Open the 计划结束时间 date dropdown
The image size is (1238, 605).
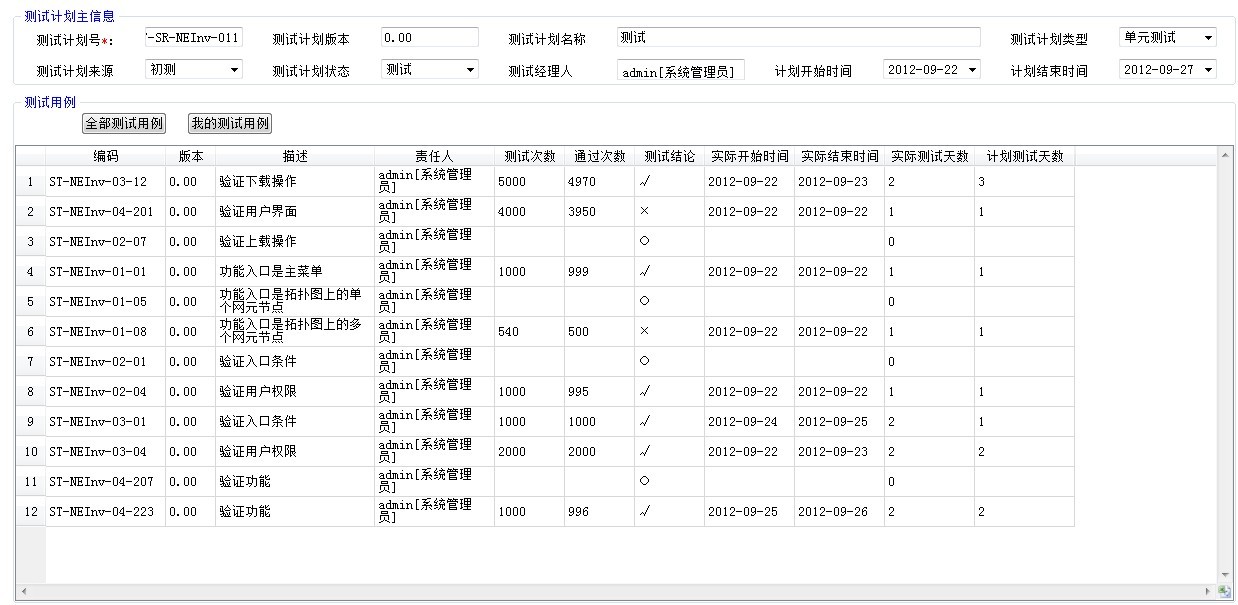[1207, 70]
